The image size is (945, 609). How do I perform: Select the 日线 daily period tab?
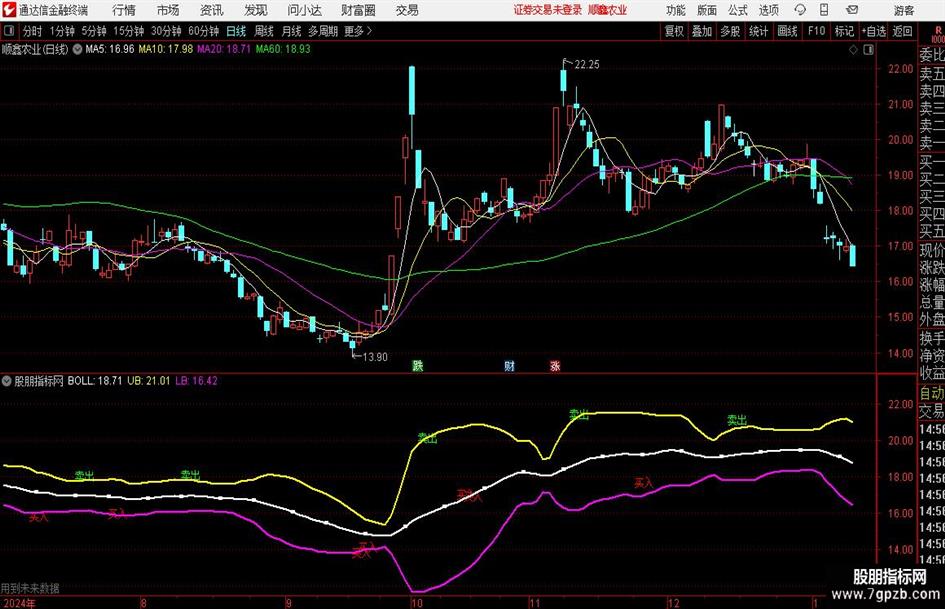point(236,31)
